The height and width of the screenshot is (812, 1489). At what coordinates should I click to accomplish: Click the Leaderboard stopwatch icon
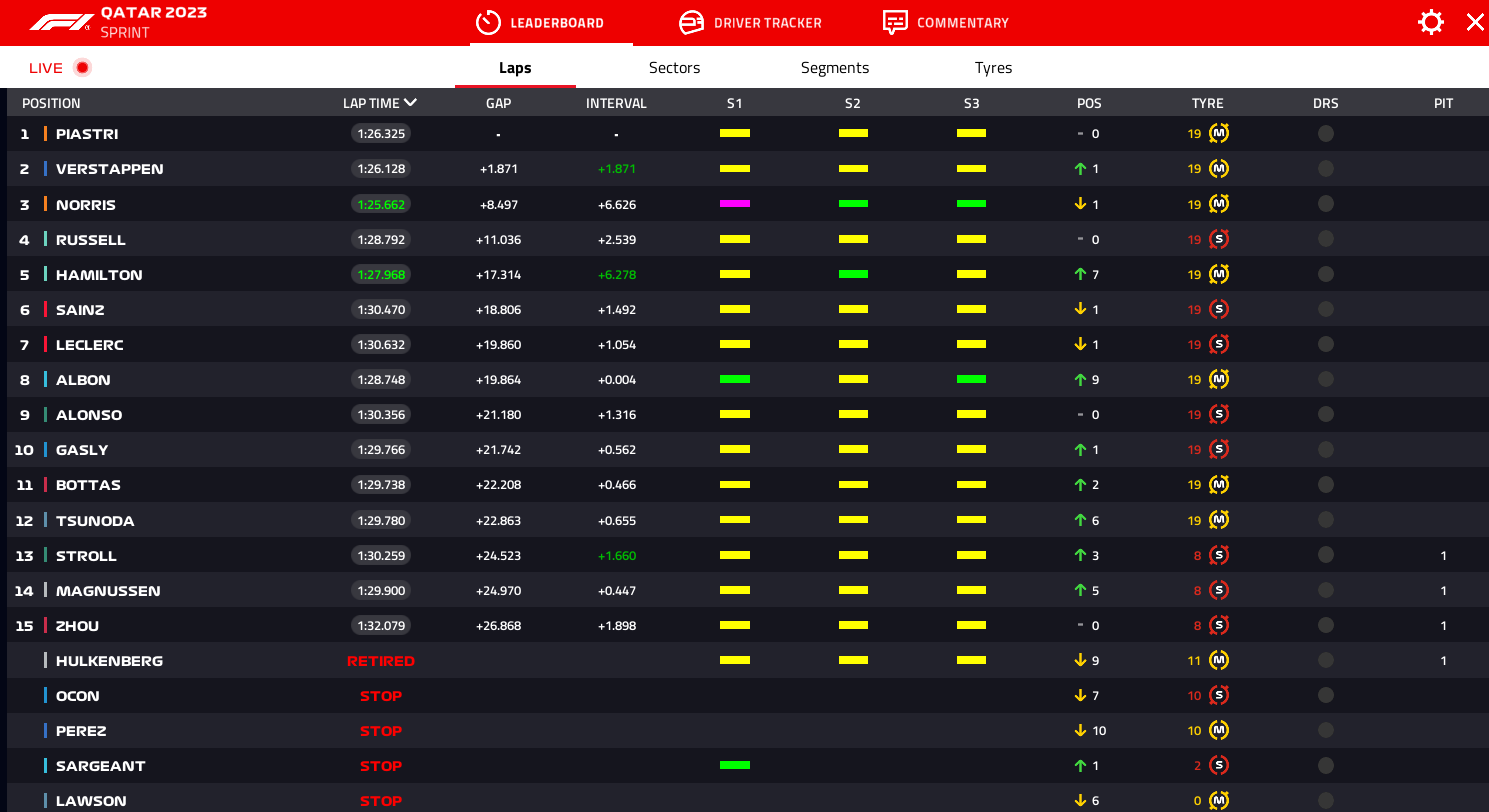[488, 22]
